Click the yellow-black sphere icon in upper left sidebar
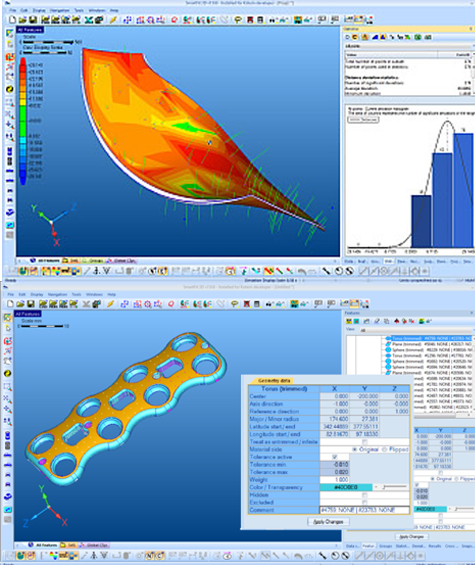Image resolution: width=475 pixels, height=565 pixels. [9, 89]
